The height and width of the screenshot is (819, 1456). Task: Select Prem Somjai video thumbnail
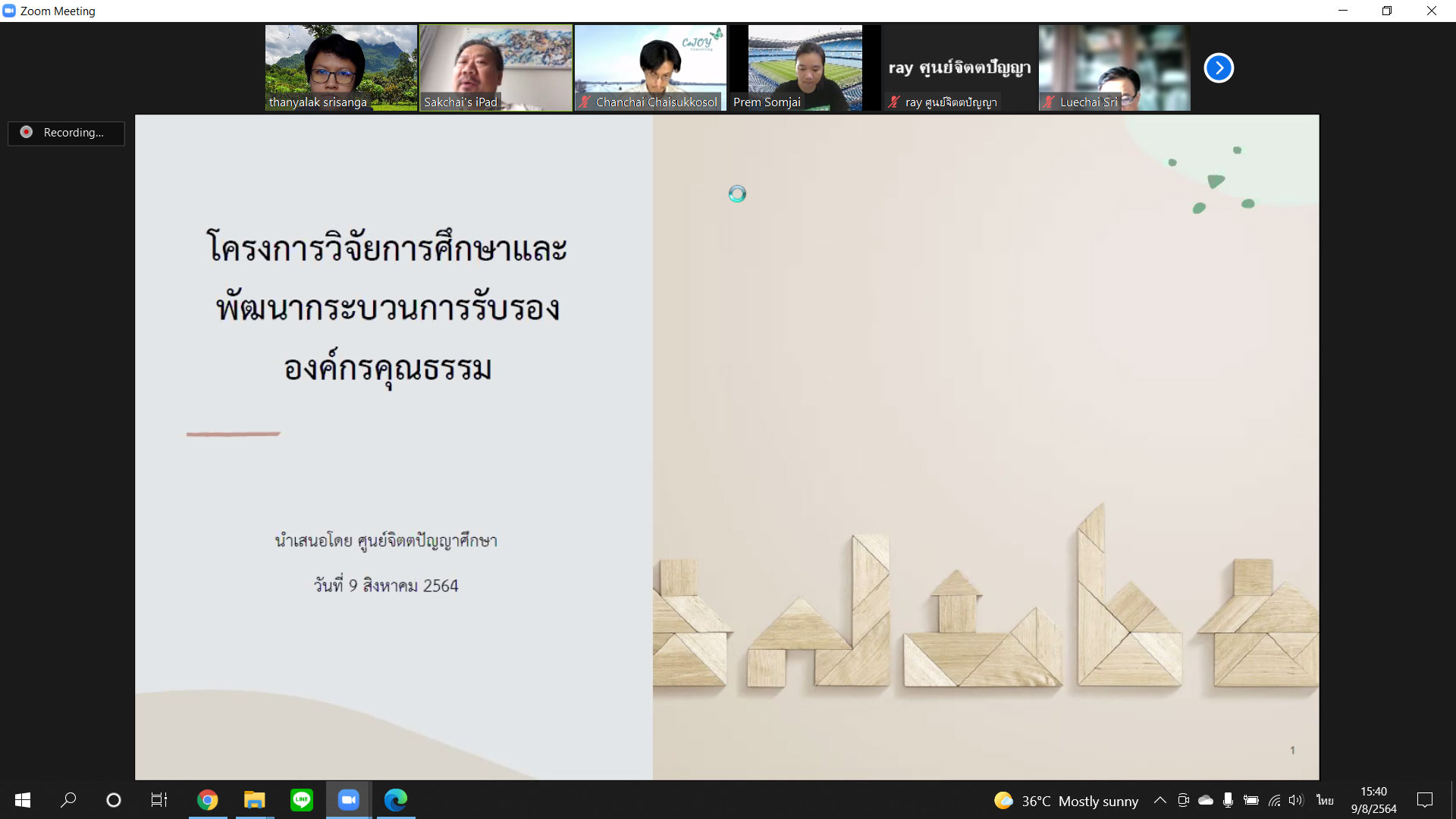coord(805,68)
